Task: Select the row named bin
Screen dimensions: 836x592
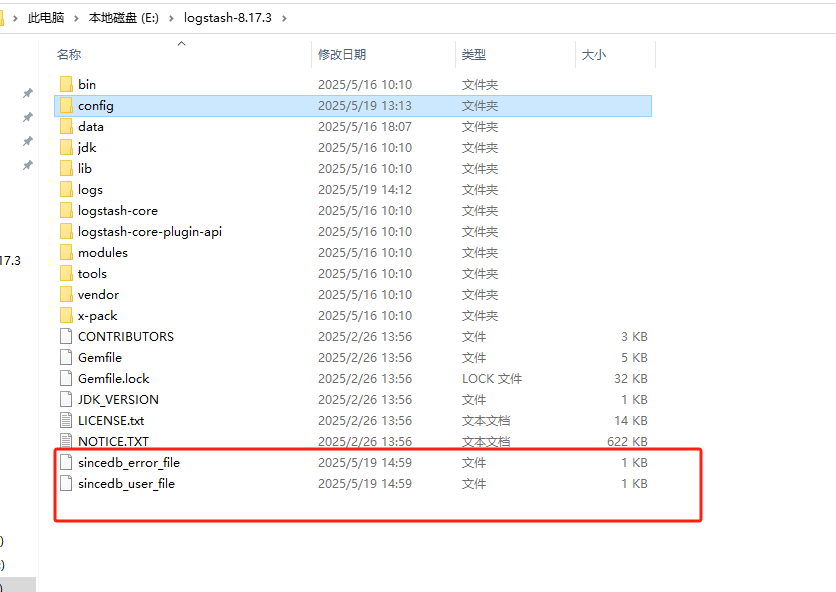Action: click(x=353, y=84)
